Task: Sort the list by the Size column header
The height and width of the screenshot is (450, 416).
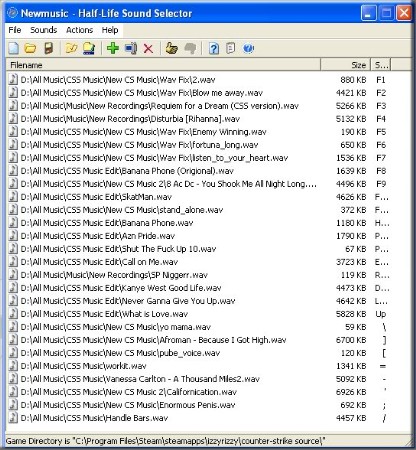Action: (x=346, y=65)
